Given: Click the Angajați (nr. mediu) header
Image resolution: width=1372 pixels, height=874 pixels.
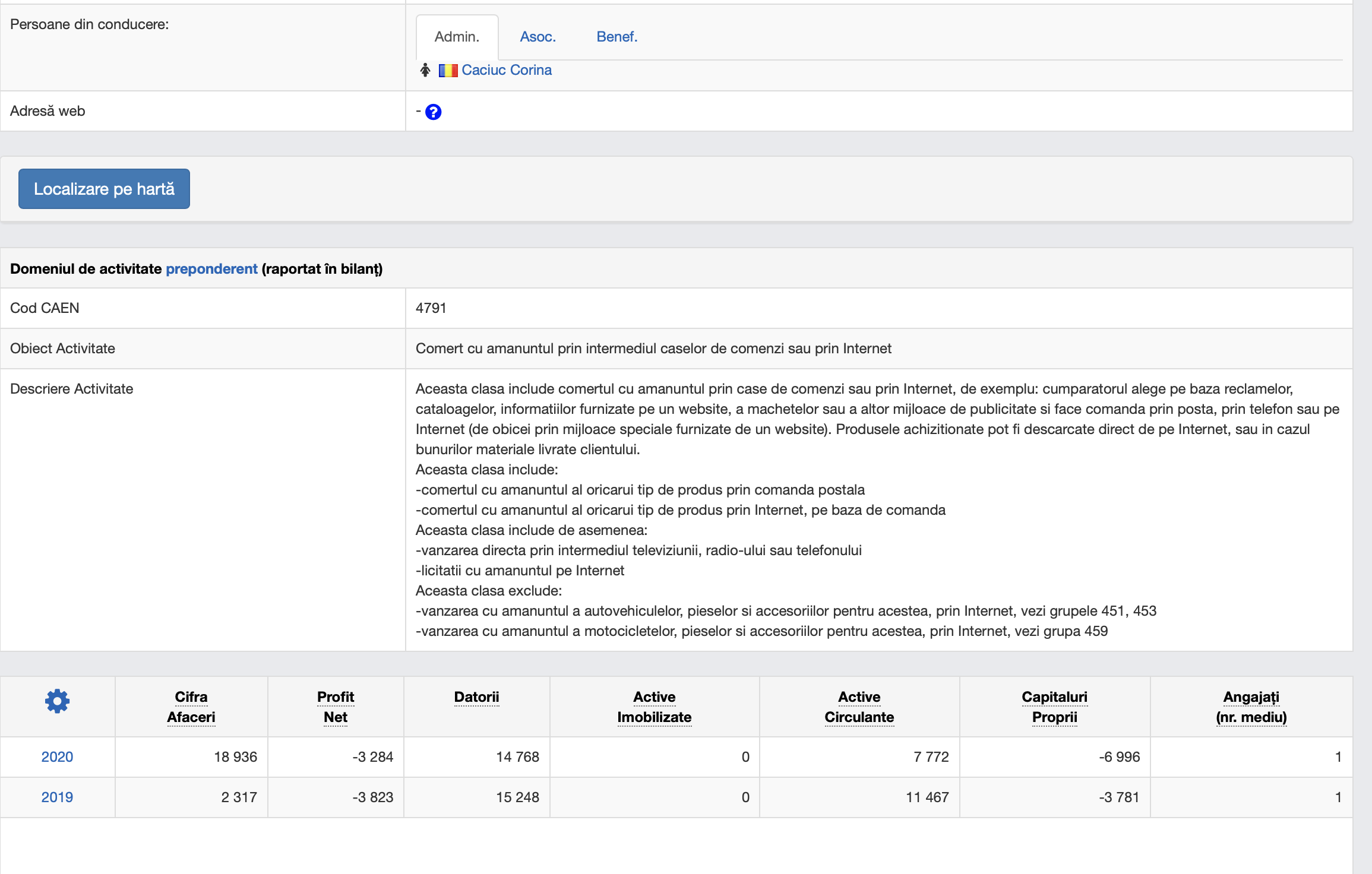Looking at the screenshot, I should 1251,707.
